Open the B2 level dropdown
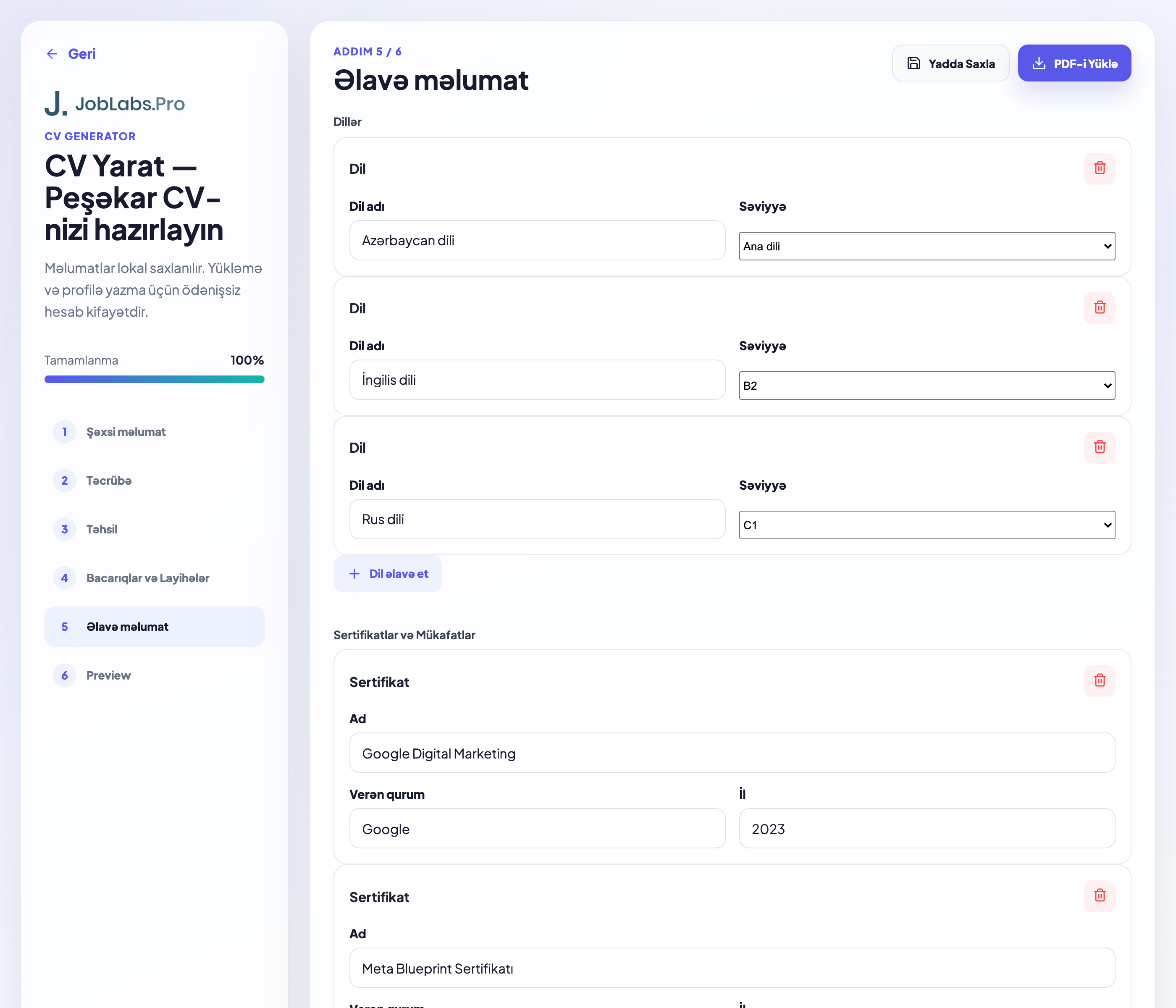 coord(927,386)
